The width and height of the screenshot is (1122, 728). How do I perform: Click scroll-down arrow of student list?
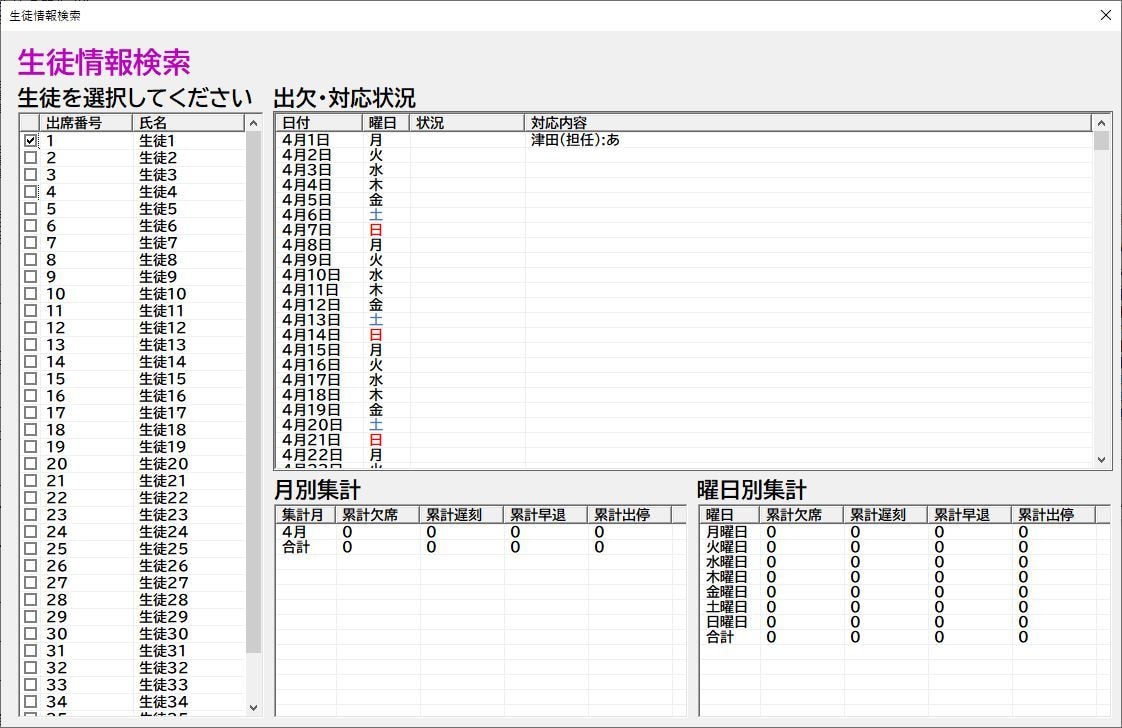[253, 707]
